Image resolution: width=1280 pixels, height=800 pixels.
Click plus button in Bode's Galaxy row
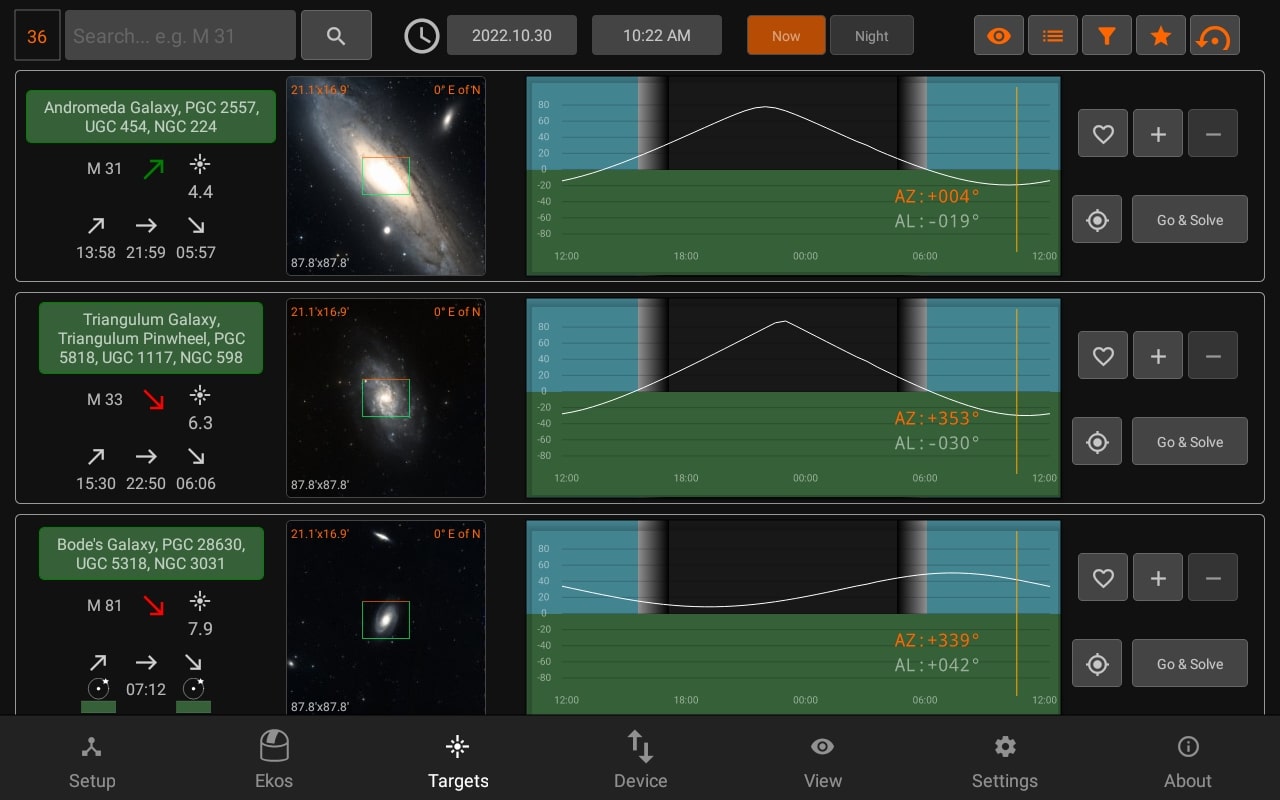coord(1158,577)
